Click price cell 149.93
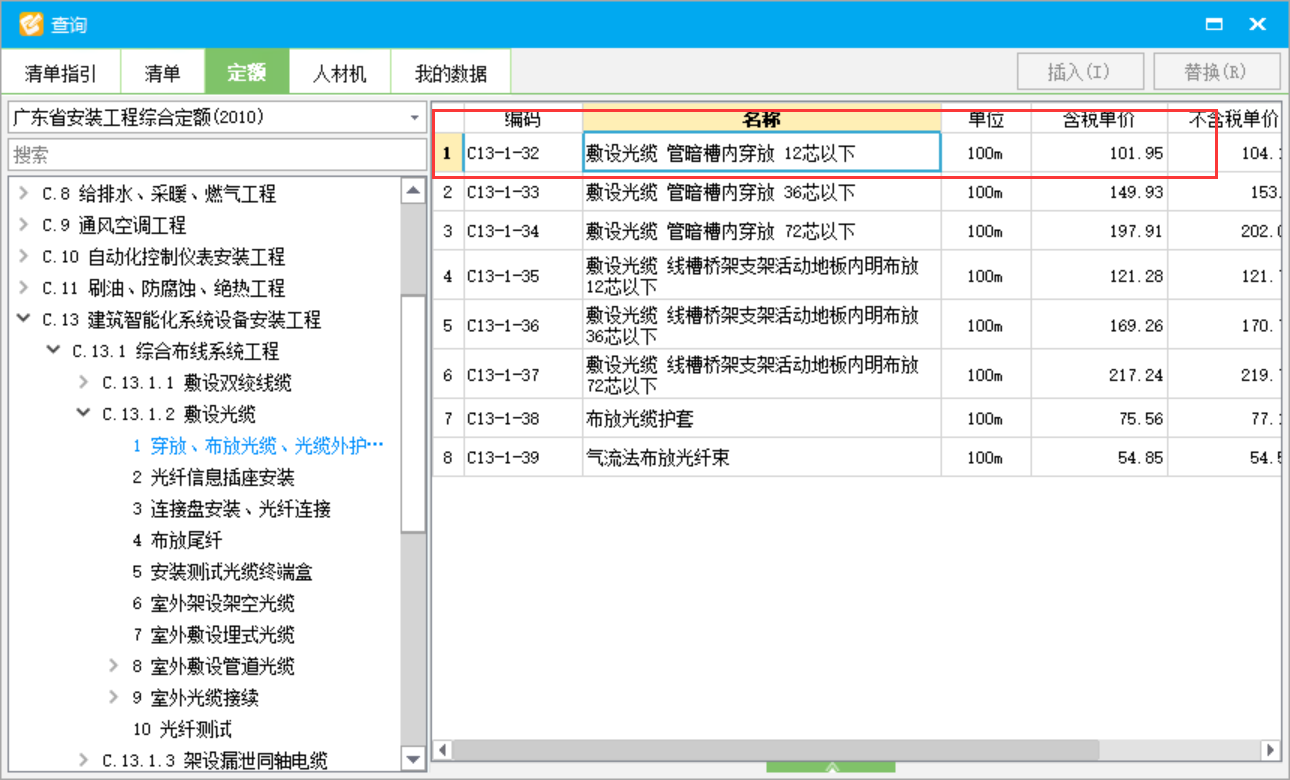 click(1099, 192)
